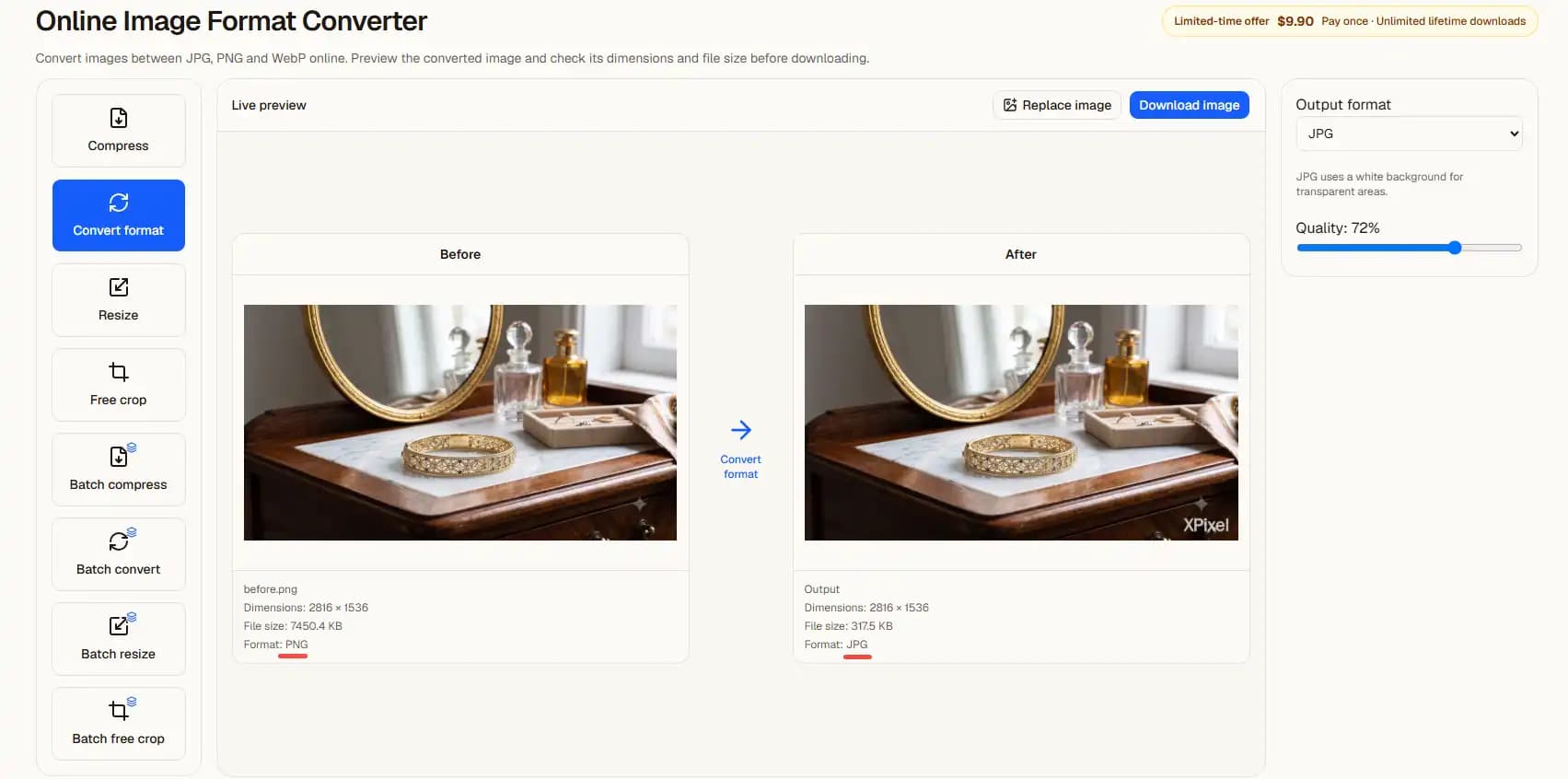Viewport: 1568px width, 779px height.
Task: Click the 'After' panel header
Action: pos(1021,254)
